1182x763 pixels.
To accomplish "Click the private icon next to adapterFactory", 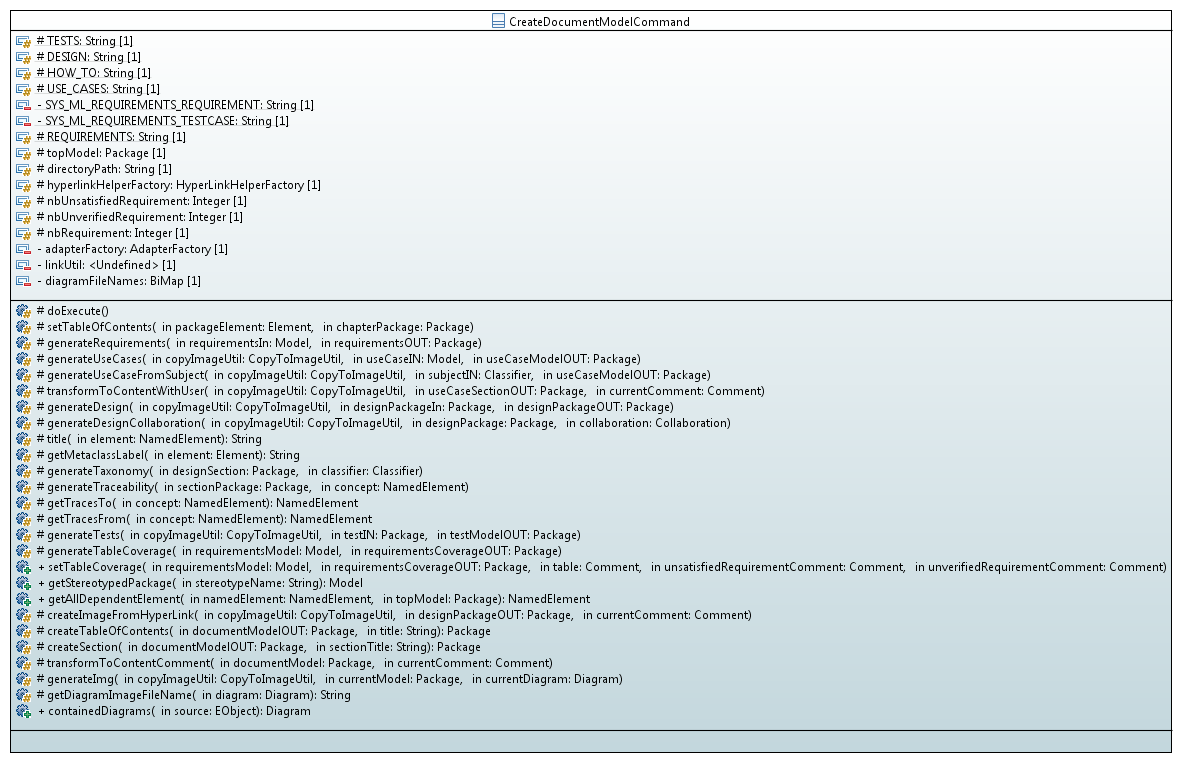I will pyautogui.click(x=23, y=250).
